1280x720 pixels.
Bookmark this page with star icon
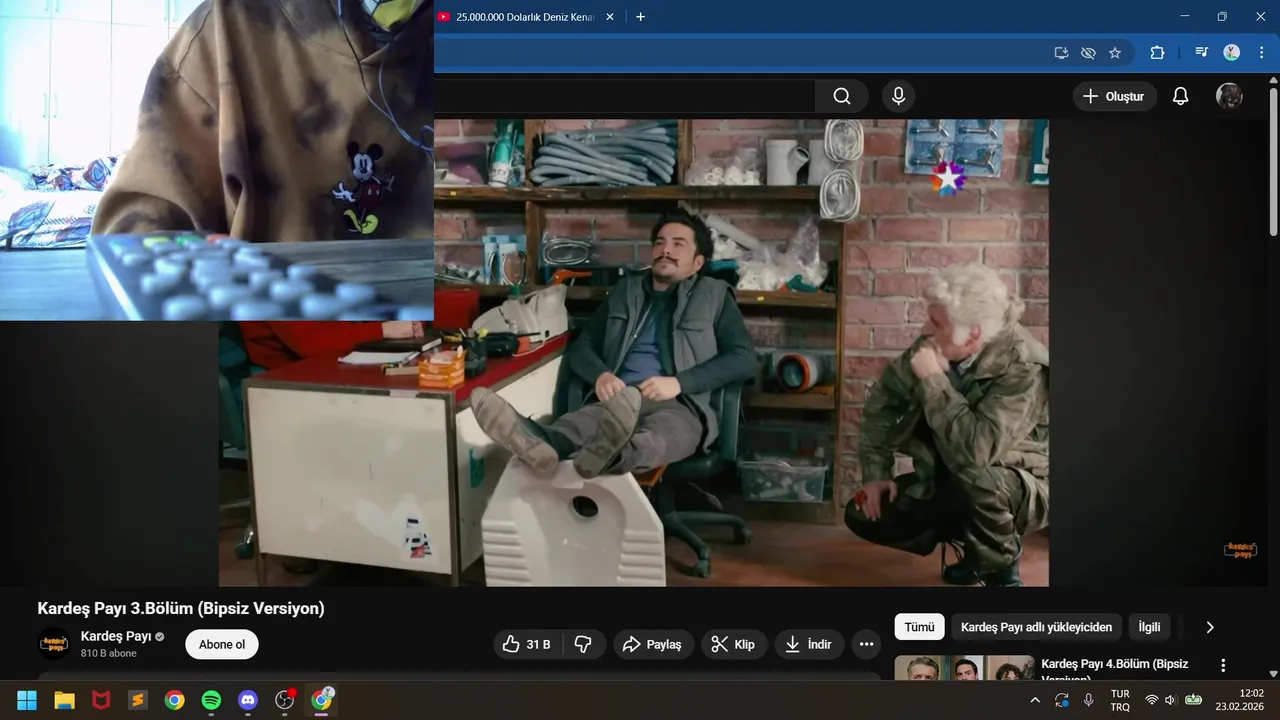(1115, 53)
